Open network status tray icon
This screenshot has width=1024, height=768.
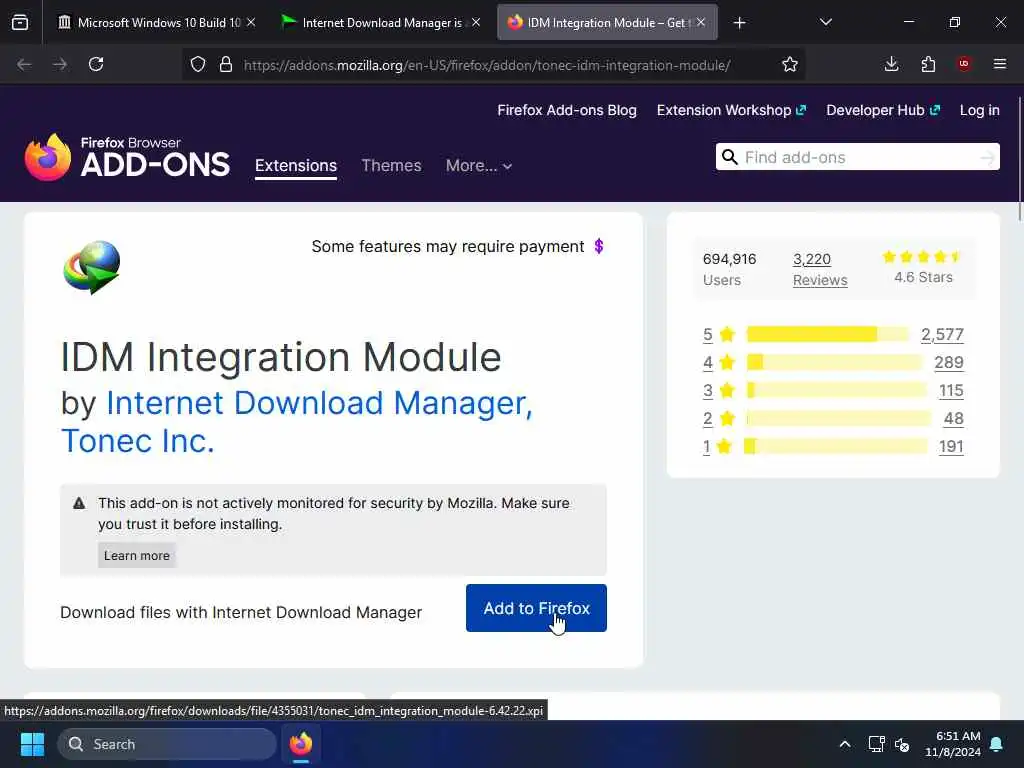876,744
